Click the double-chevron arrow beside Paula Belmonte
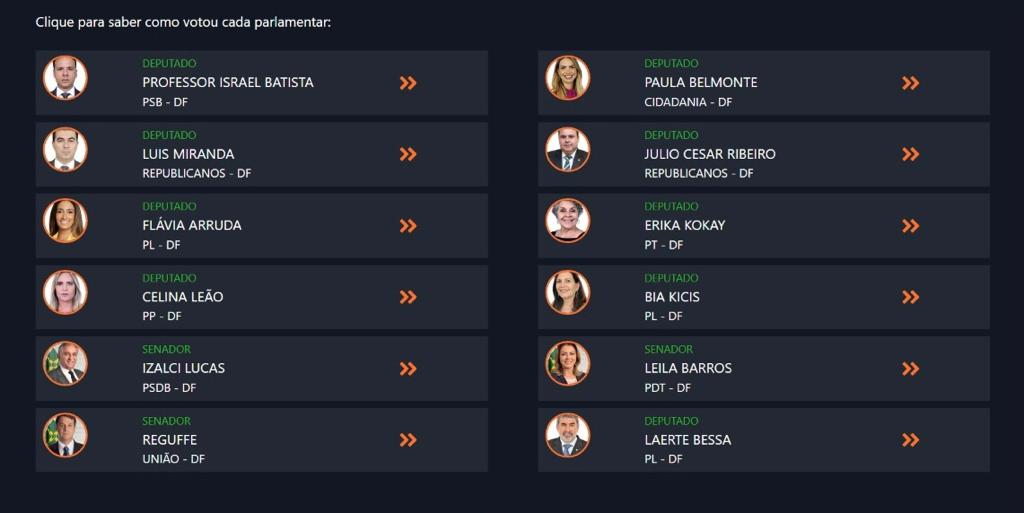 (x=910, y=83)
